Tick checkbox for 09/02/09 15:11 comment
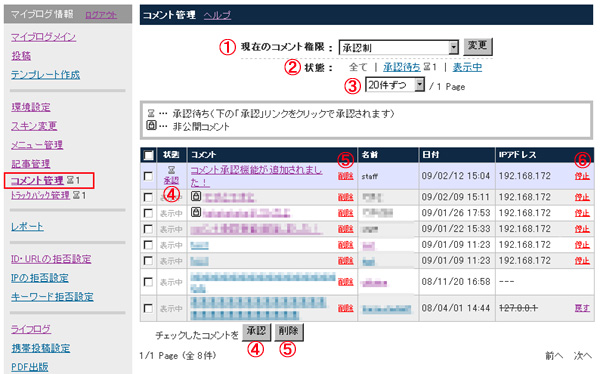The image size is (600, 374). (x=148, y=197)
